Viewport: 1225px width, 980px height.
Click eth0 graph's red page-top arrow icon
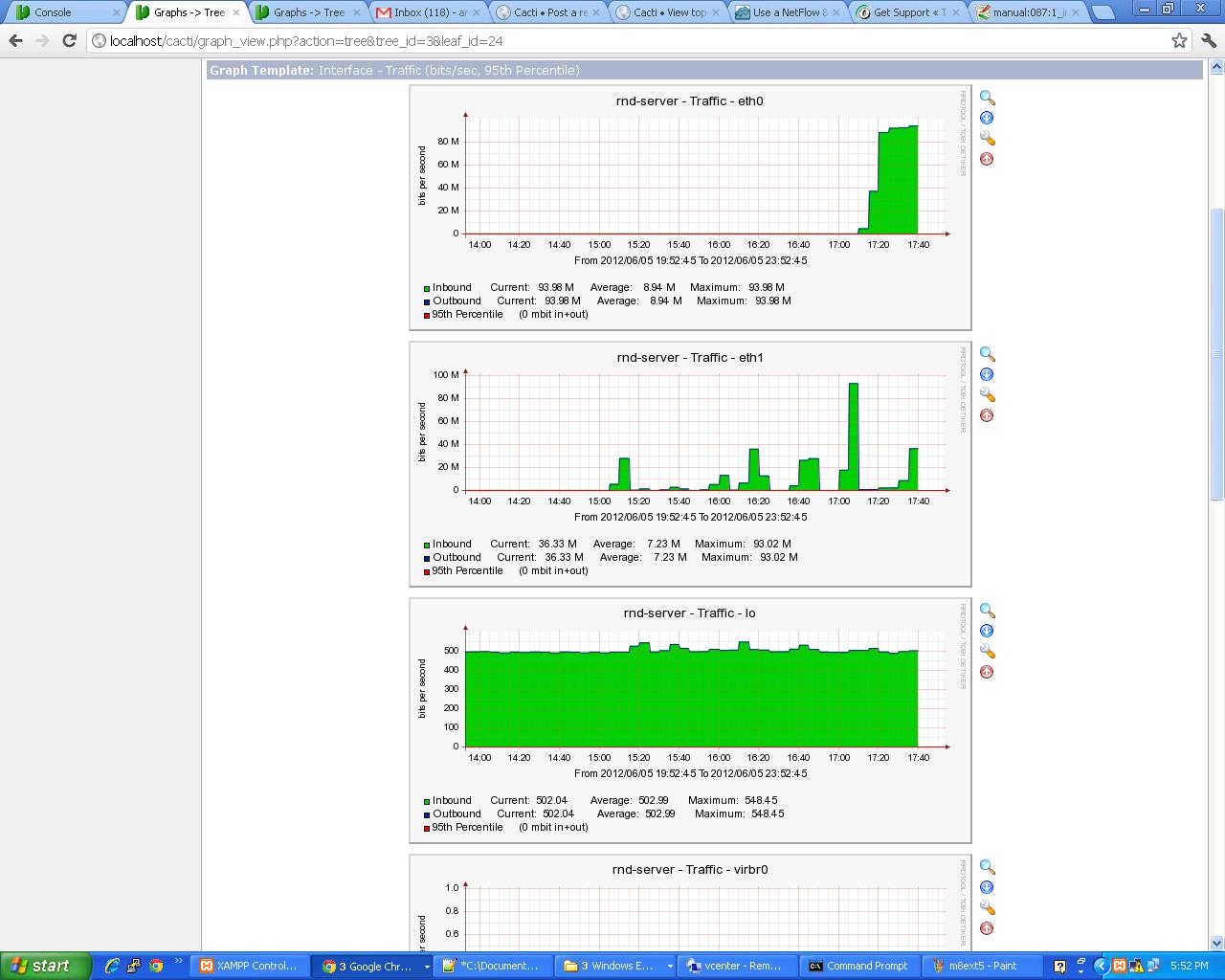(987, 159)
